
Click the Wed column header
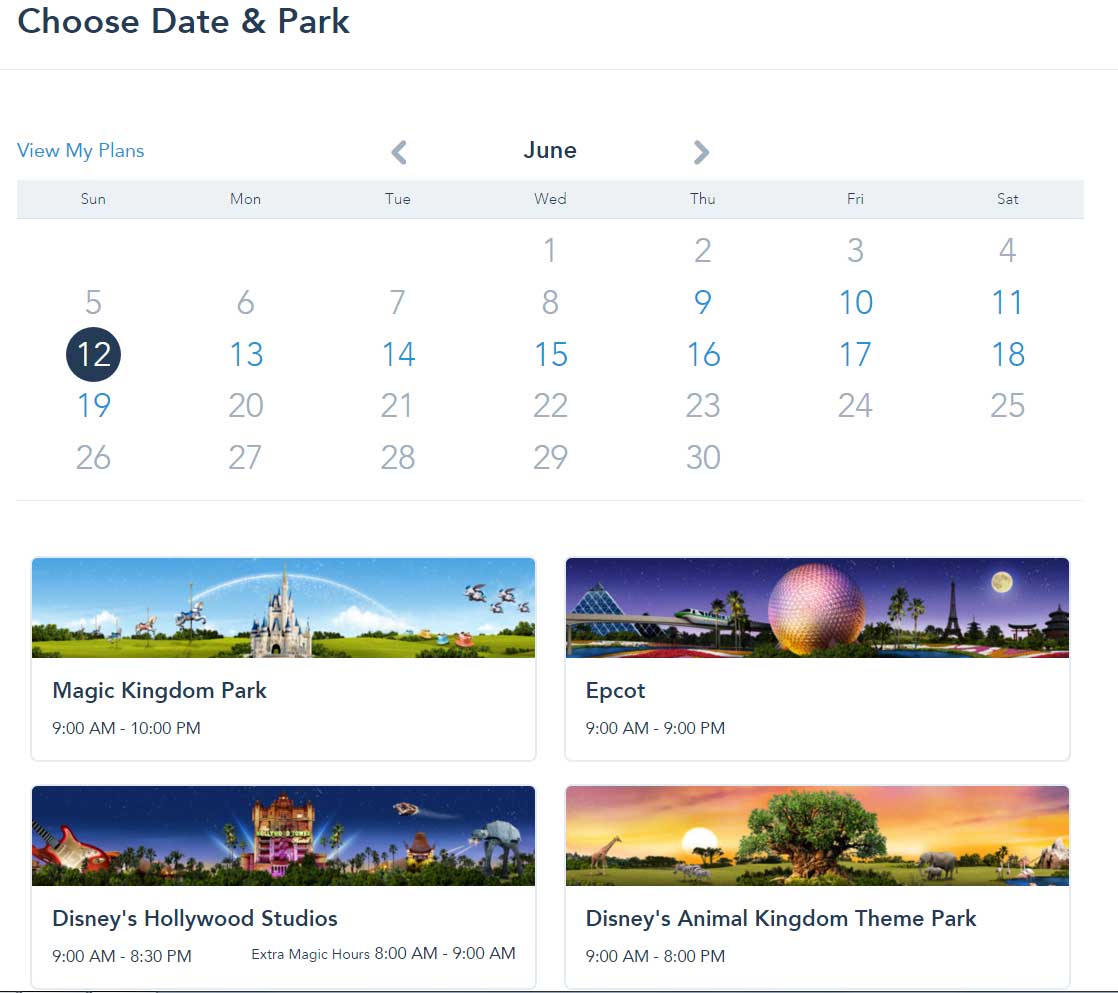[x=550, y=199]
